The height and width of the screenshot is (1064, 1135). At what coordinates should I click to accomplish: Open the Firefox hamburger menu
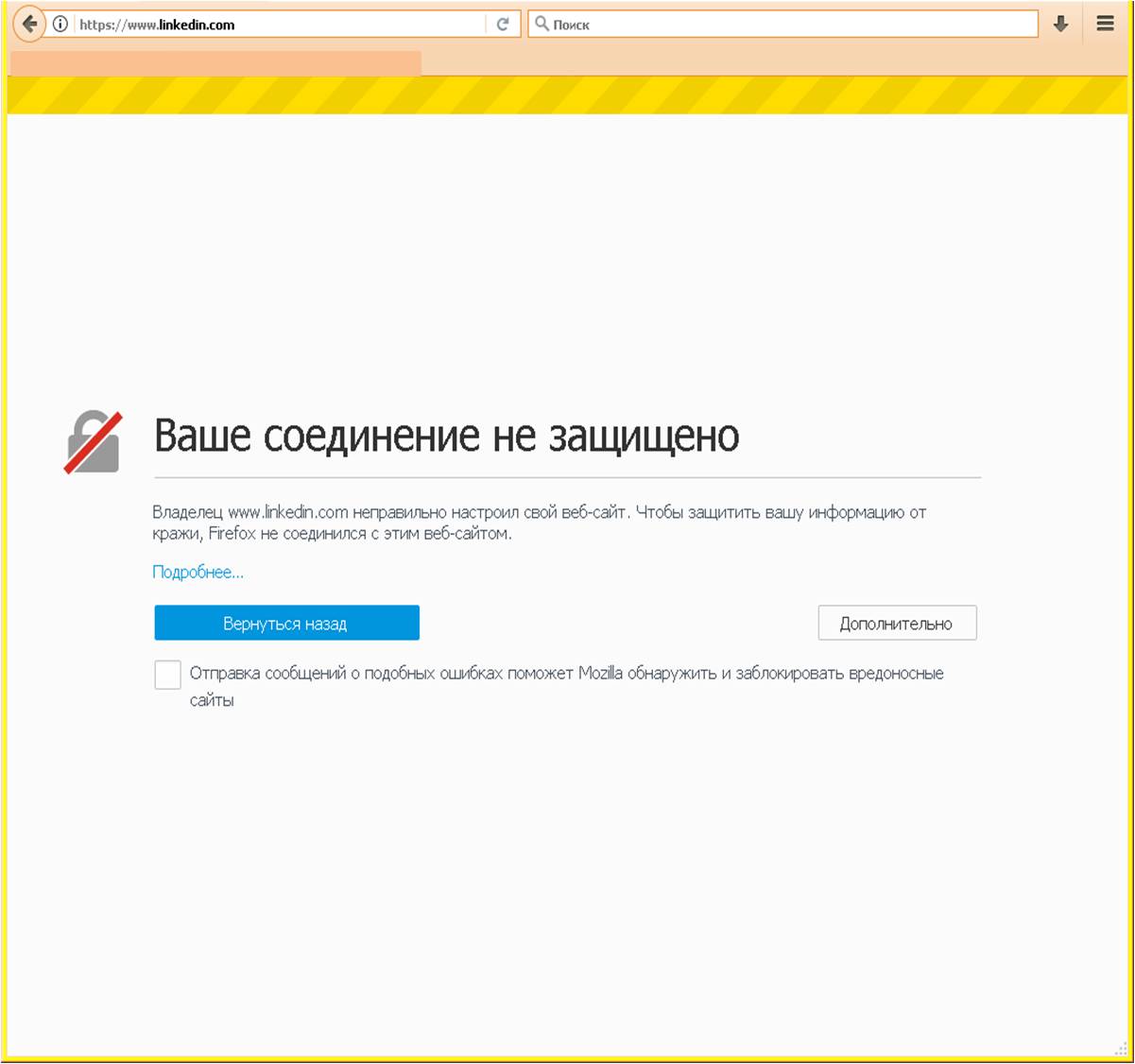[x=1105, y=24]
